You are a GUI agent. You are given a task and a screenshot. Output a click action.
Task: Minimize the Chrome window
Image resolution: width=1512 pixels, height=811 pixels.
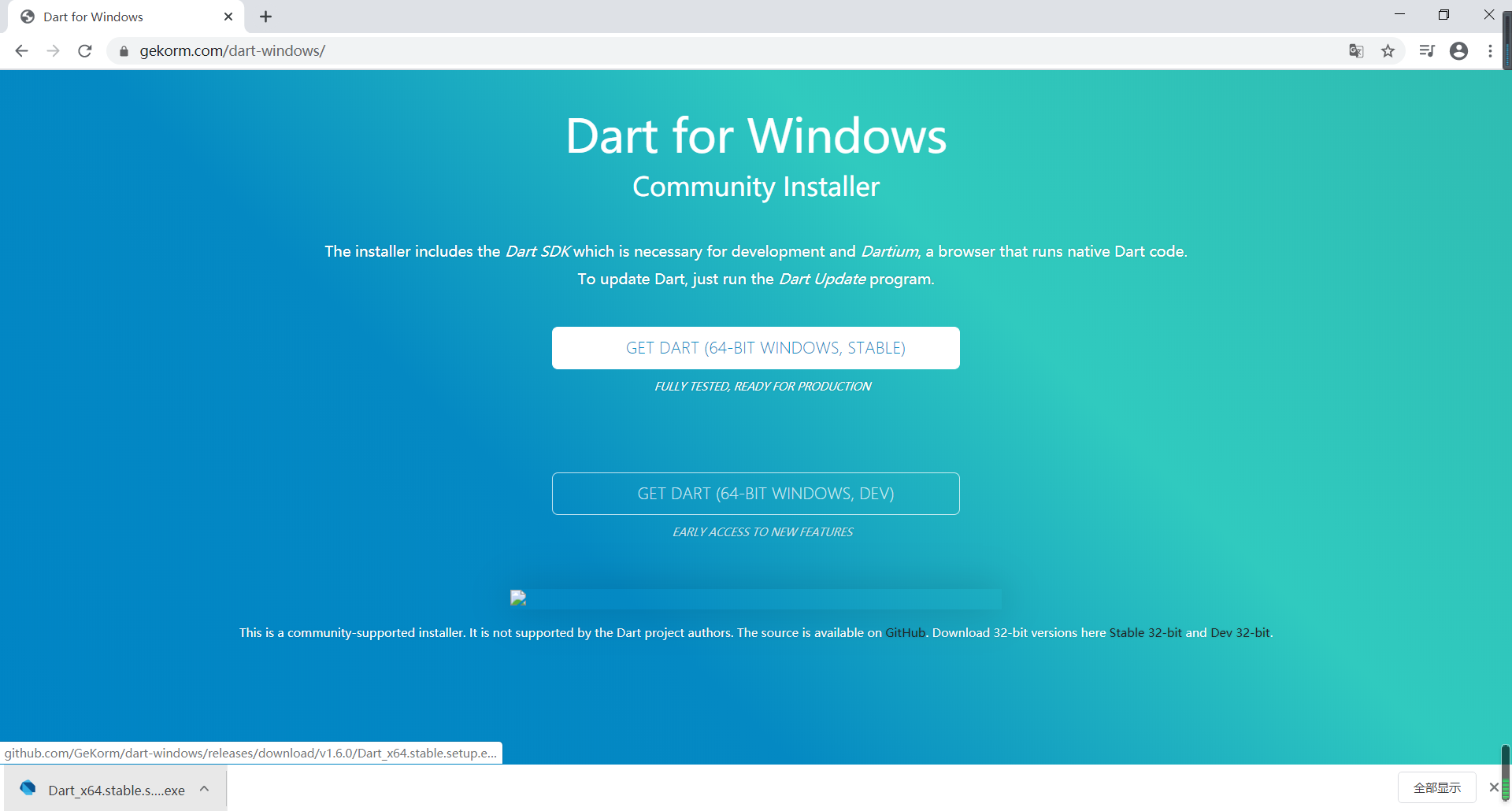pos(1399,14)
